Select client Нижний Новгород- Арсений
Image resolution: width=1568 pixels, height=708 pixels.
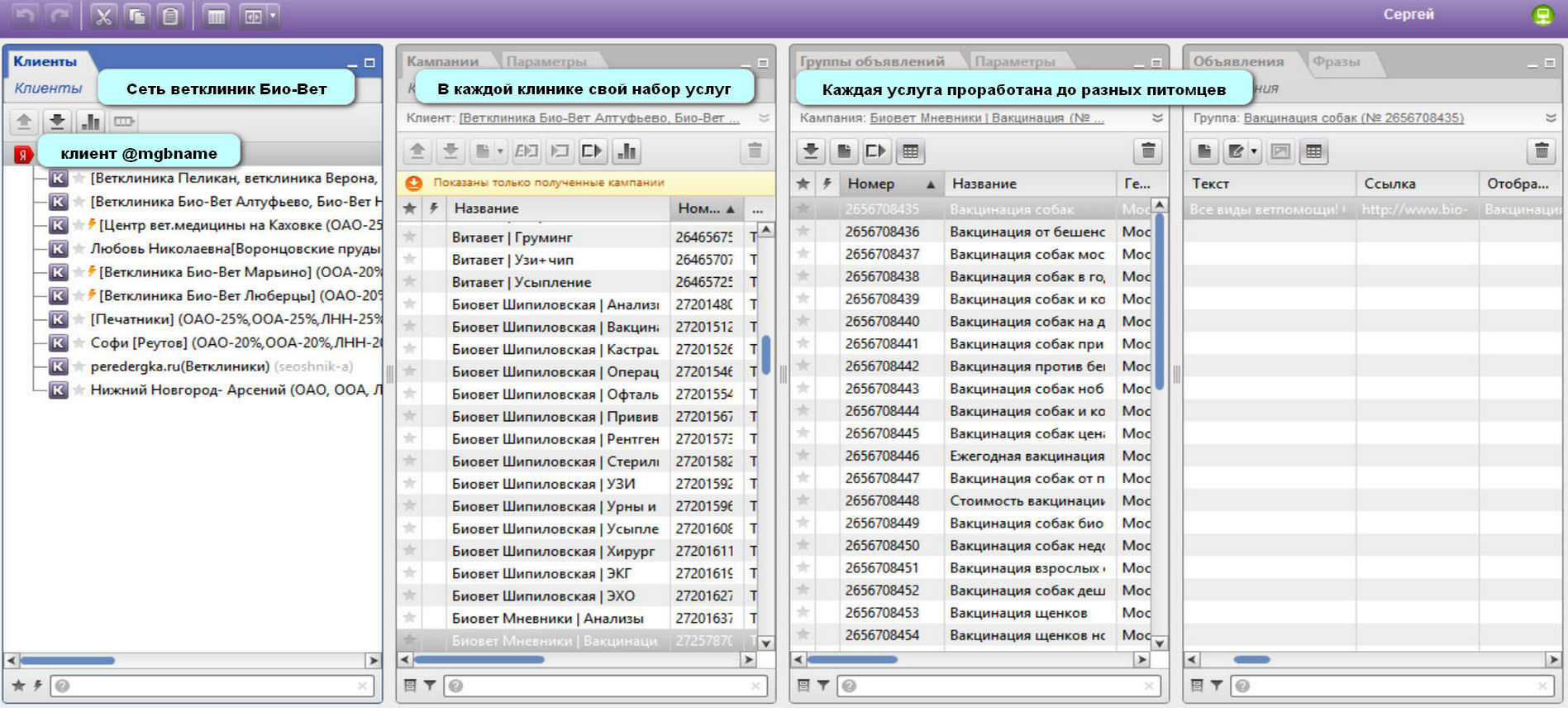pos(236,390)
